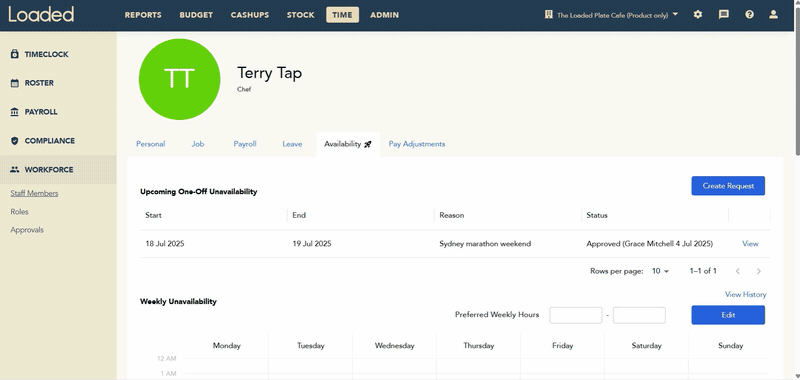
Task: Open the settings gear icon
Action: pos(697,14)
